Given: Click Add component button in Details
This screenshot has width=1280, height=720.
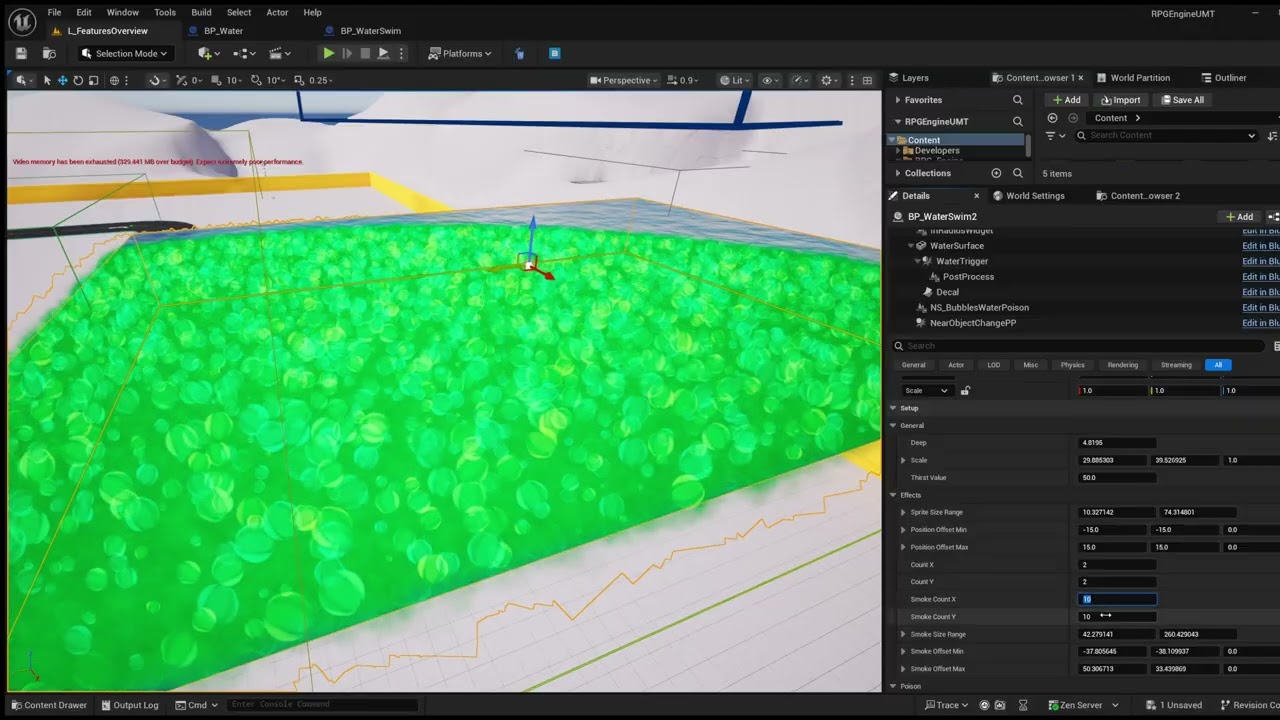Looking at the screenshot, I should pyautogui.click(x=1239, y=217).
